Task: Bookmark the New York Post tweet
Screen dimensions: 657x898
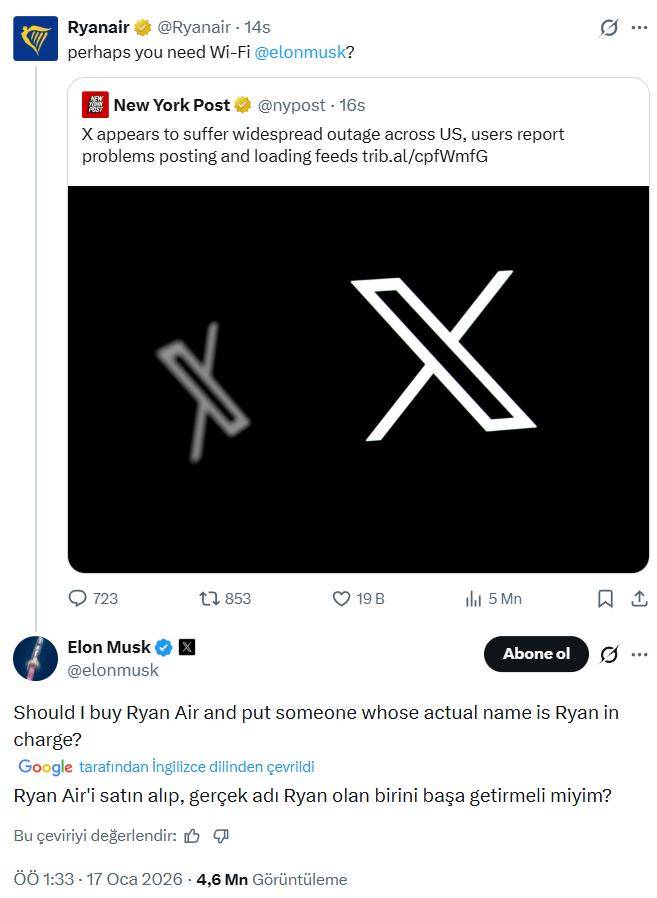Action: (x=605, y=598)
